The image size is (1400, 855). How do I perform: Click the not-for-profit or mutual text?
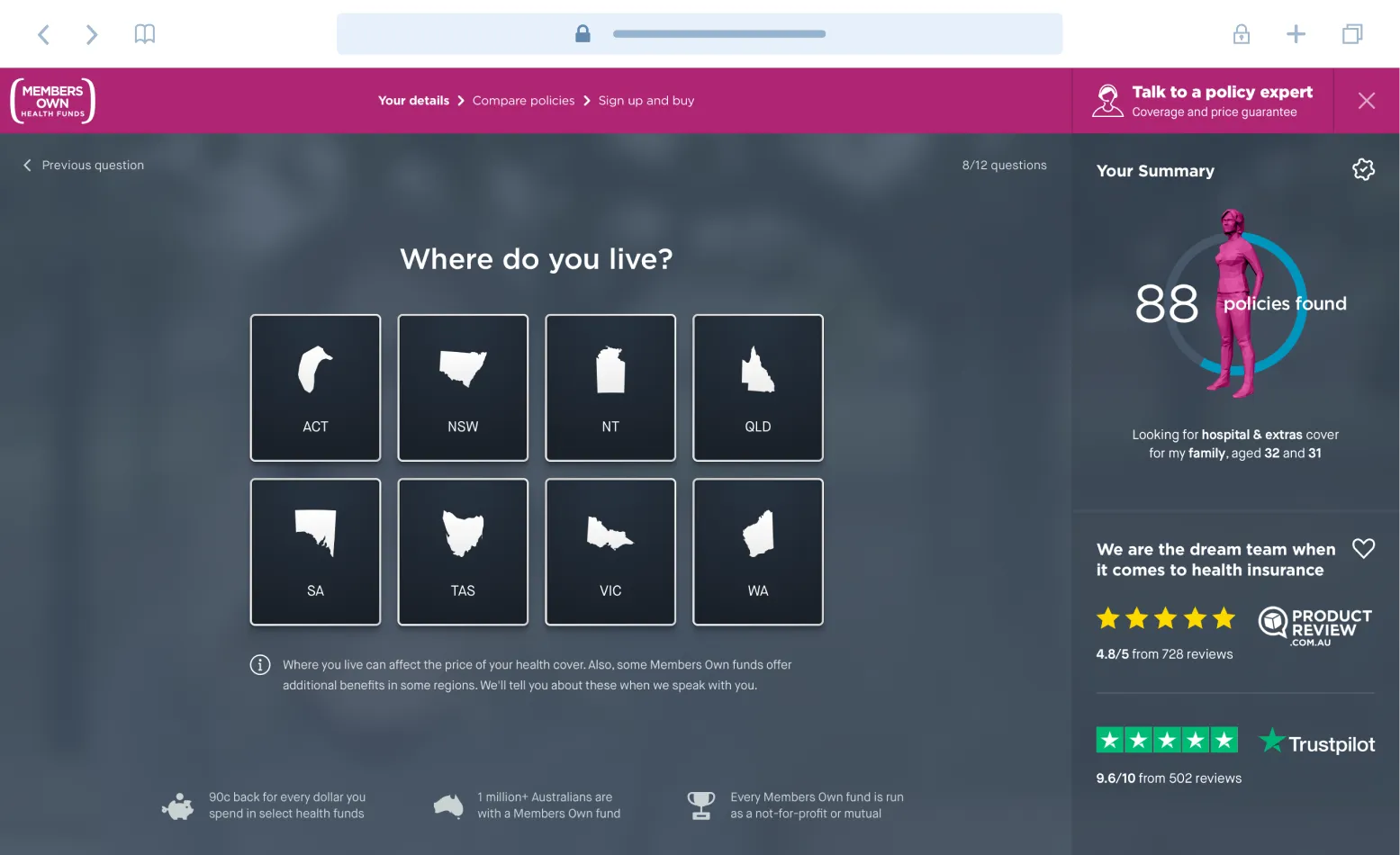(817, 805)
